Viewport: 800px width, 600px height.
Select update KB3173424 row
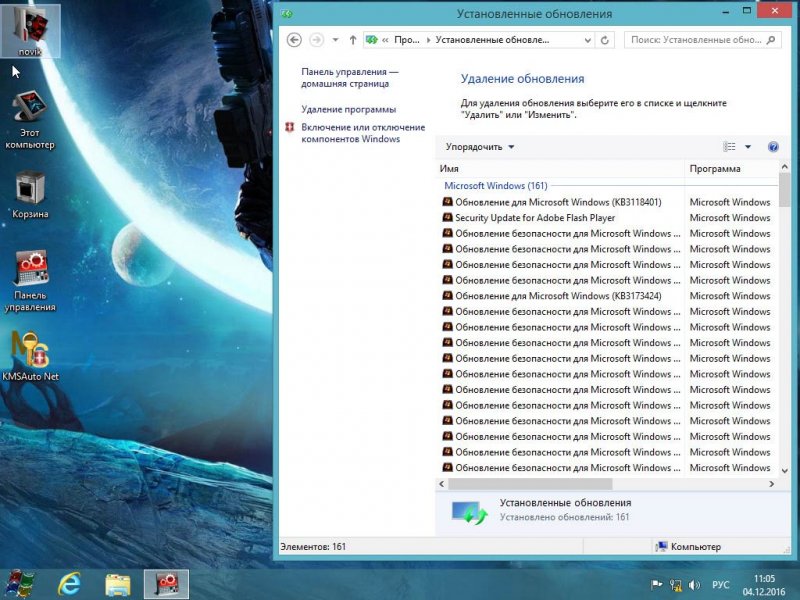pos(607,296)
